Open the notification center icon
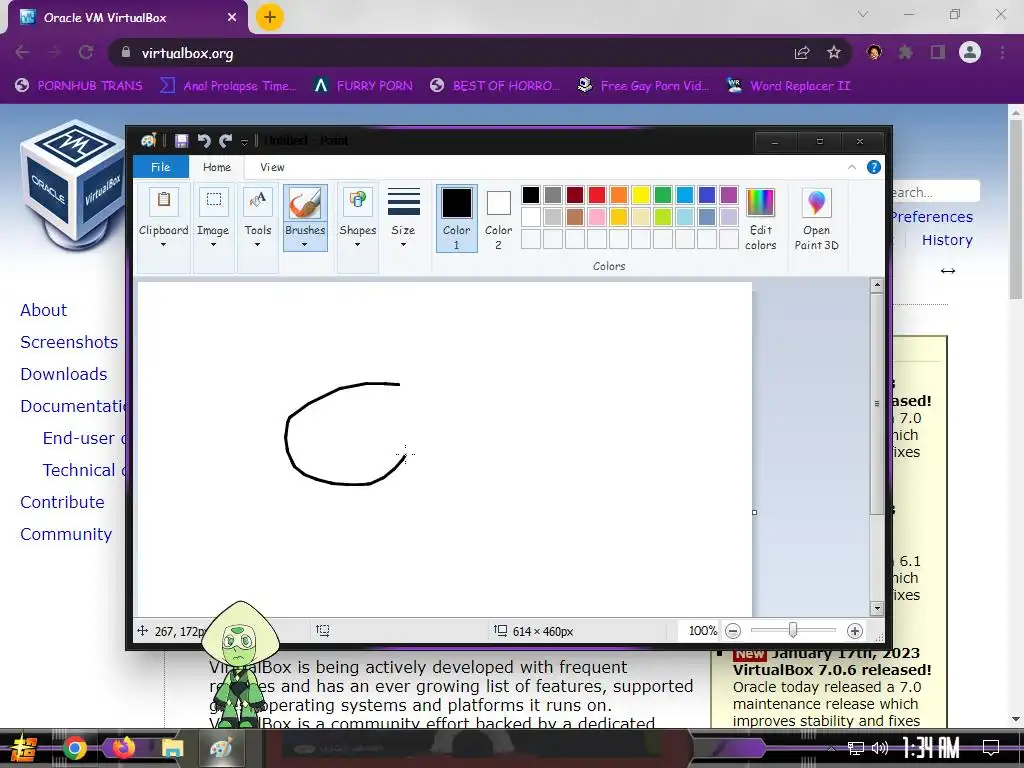This screenshot has height=768, width=1024. coord(991,747)
